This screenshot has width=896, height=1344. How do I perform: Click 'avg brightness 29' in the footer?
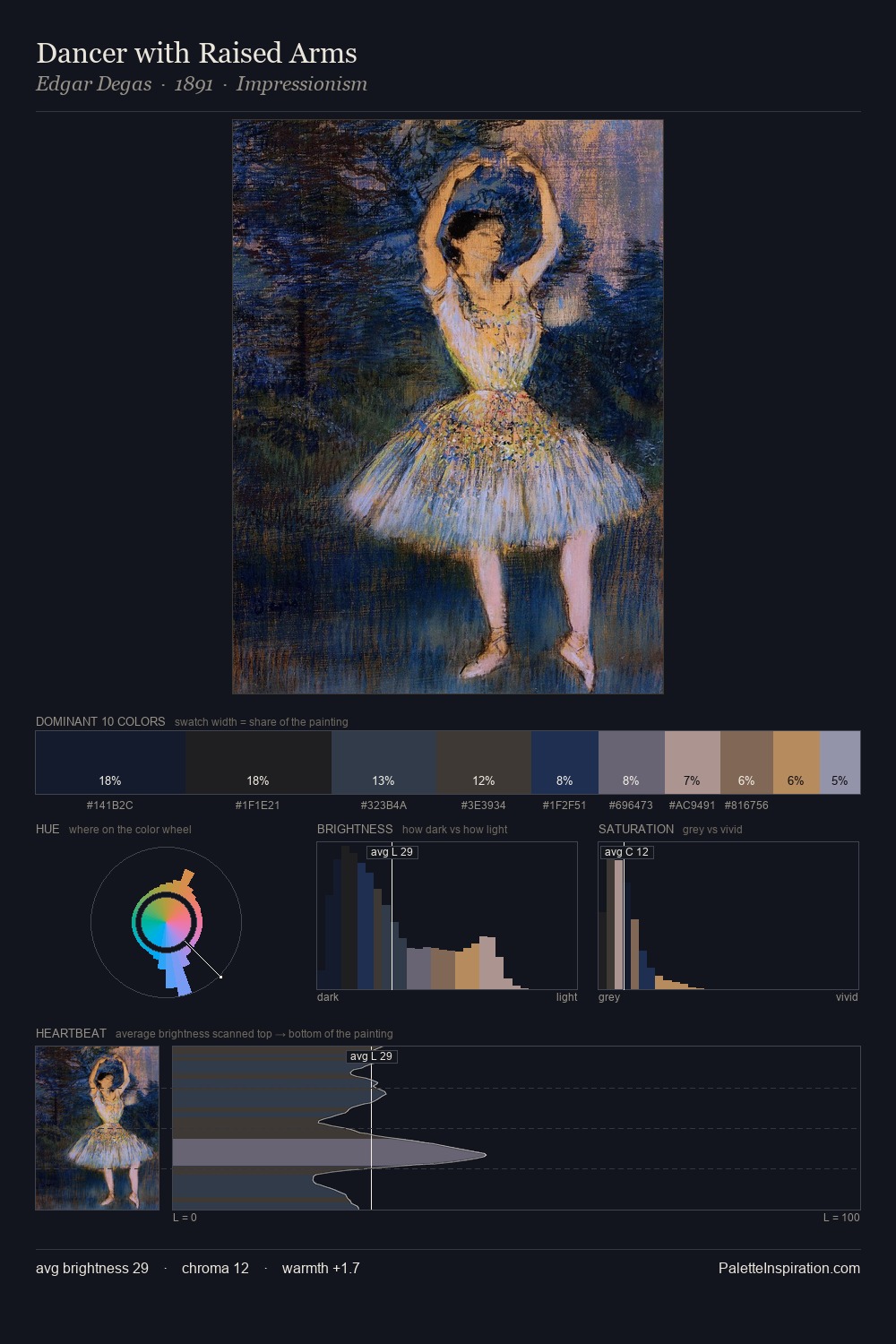point(92,1268)
